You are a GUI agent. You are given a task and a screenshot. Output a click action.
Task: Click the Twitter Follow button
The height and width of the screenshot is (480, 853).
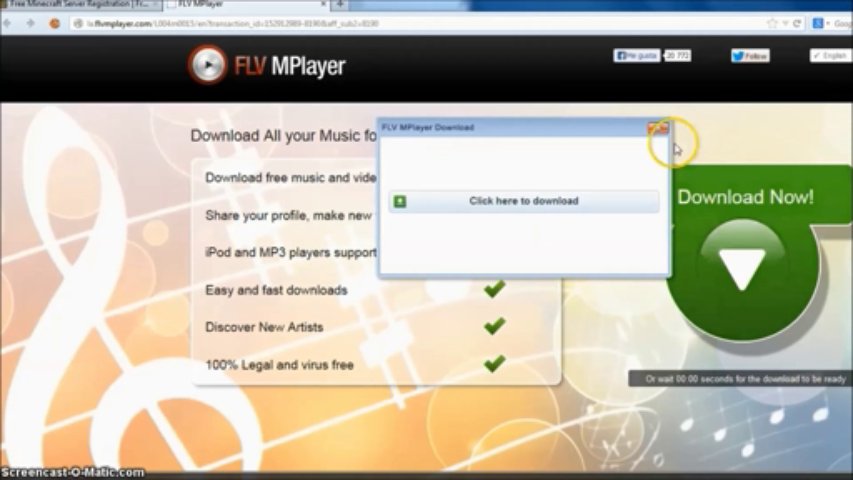tap(749, 57)
